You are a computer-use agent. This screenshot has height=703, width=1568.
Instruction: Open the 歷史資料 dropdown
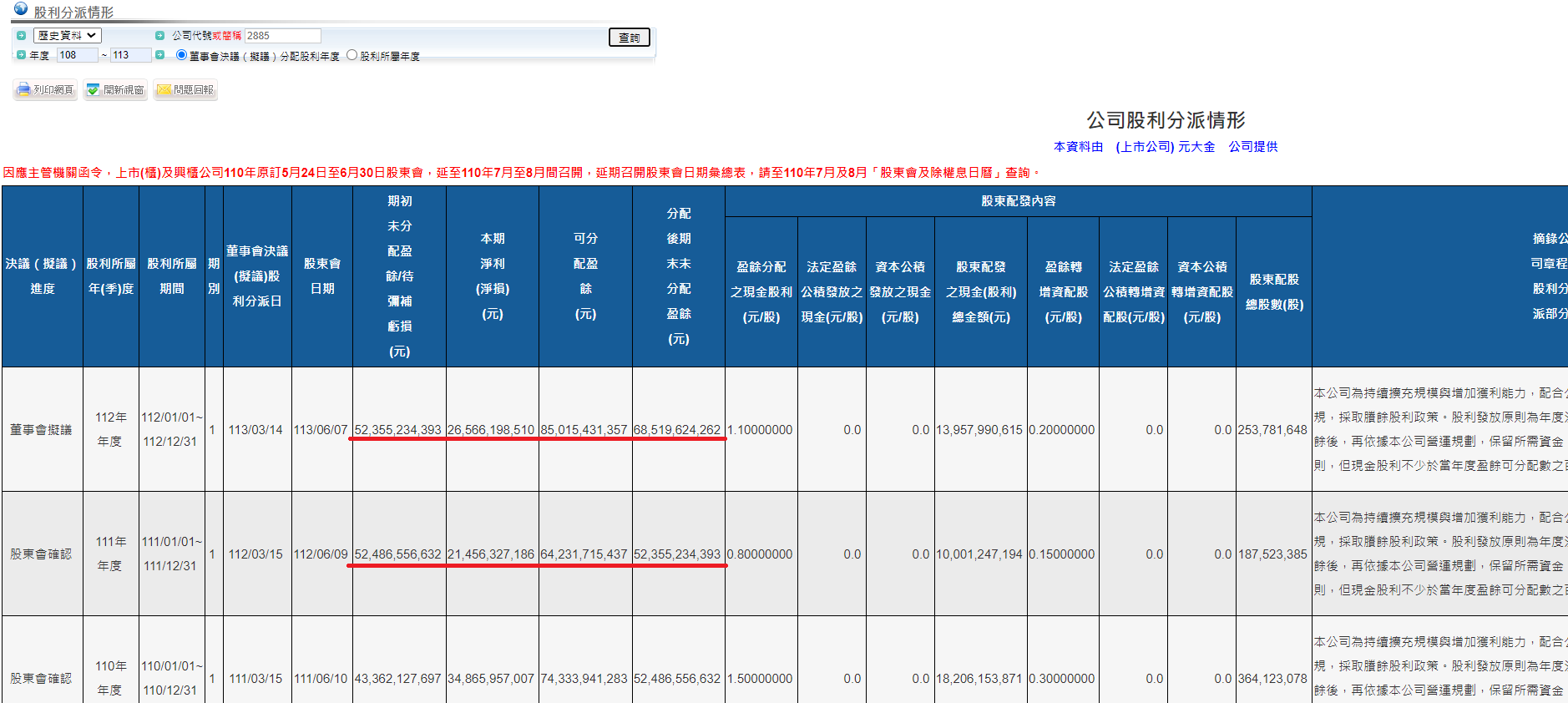tap(67, 36)
